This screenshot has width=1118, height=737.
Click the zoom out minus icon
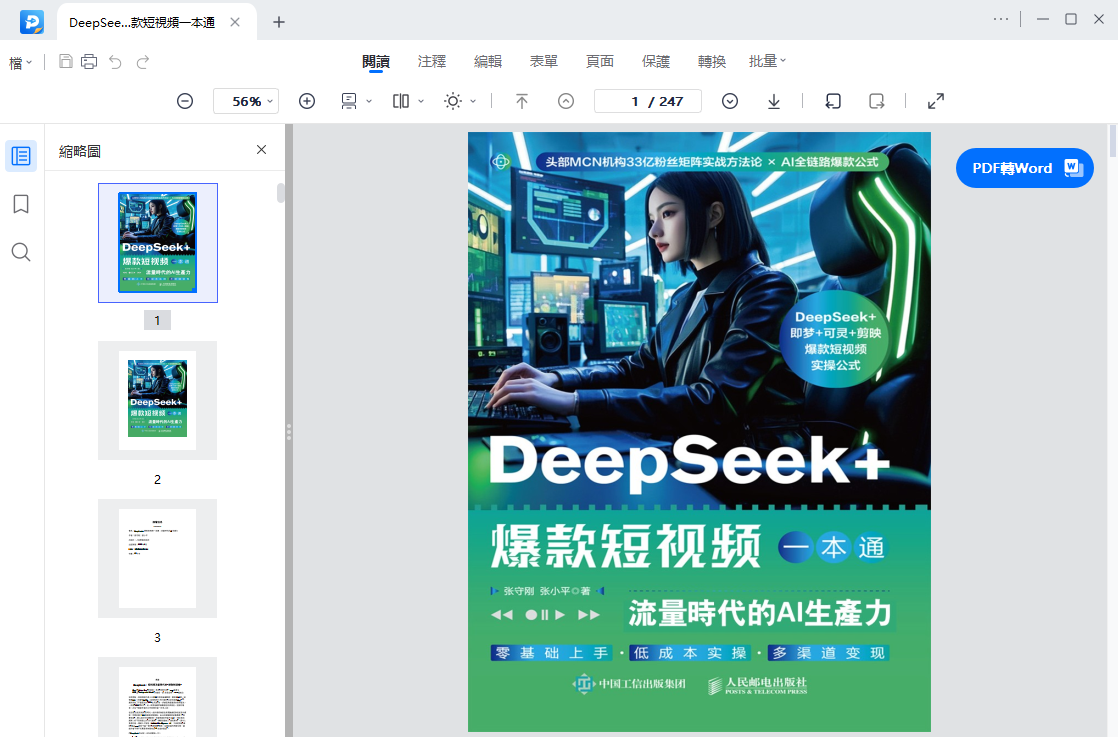pyautogui.click(x=185, y=101)
